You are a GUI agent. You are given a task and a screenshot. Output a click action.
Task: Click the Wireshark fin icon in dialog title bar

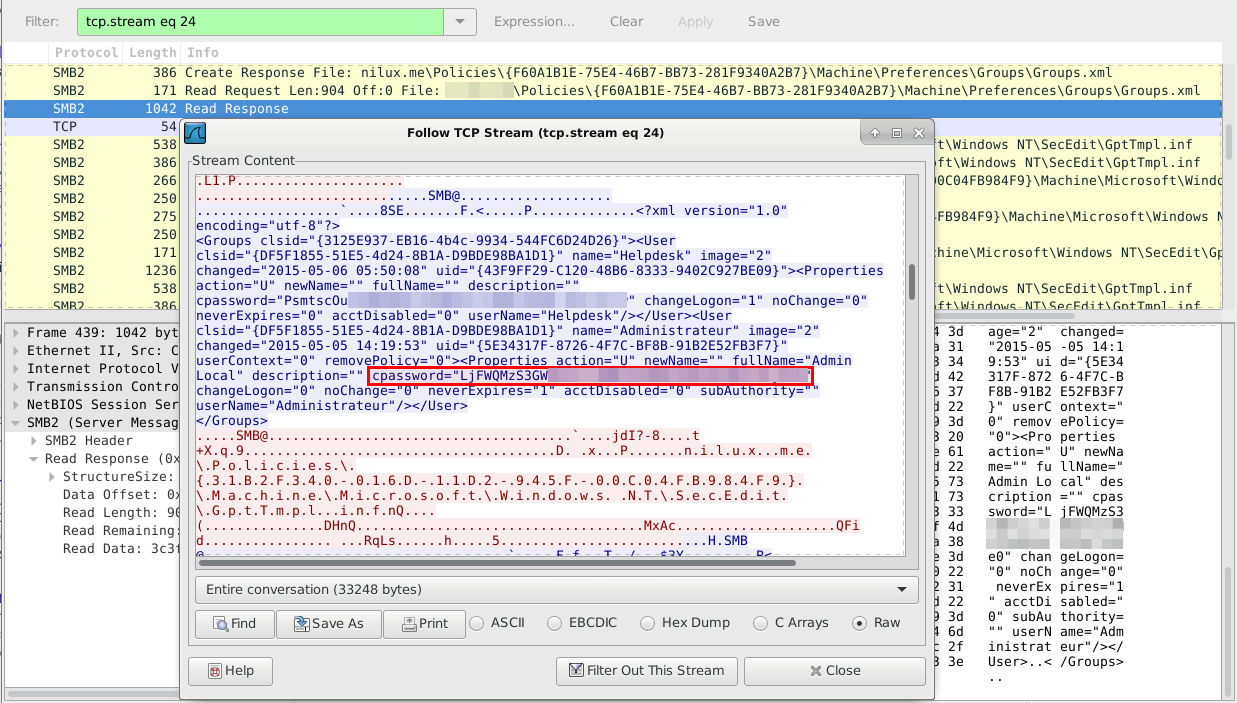point(197,132)
